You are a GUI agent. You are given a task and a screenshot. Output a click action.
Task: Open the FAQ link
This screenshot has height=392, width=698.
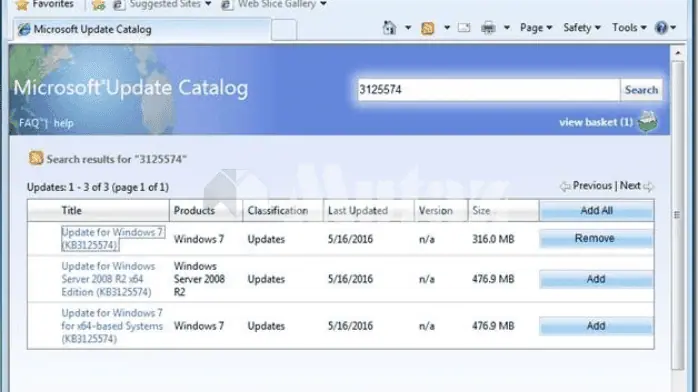(x=29, y=123)
